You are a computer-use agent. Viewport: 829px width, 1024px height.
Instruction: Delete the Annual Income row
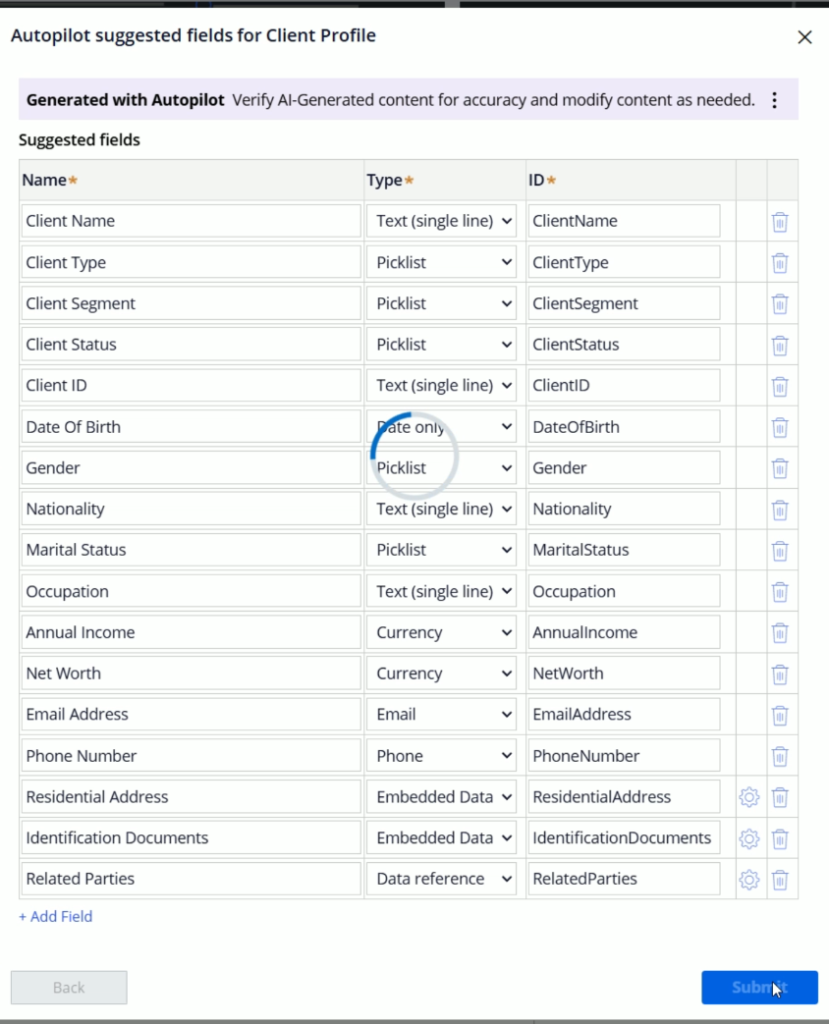[x=780, y=633]
